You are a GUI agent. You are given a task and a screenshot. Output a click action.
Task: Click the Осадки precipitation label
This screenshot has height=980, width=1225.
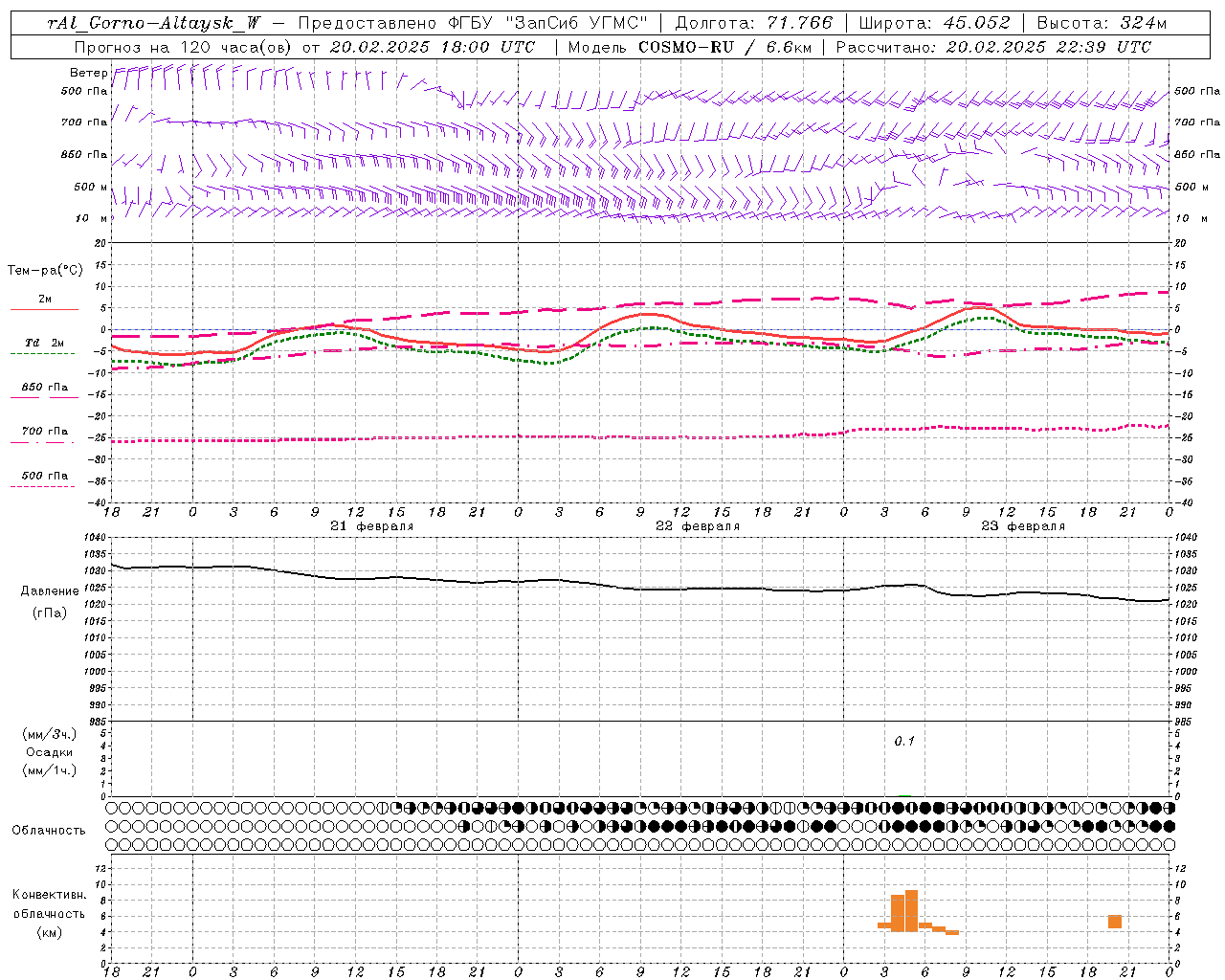pyautogui.click(x=50, y=752)
